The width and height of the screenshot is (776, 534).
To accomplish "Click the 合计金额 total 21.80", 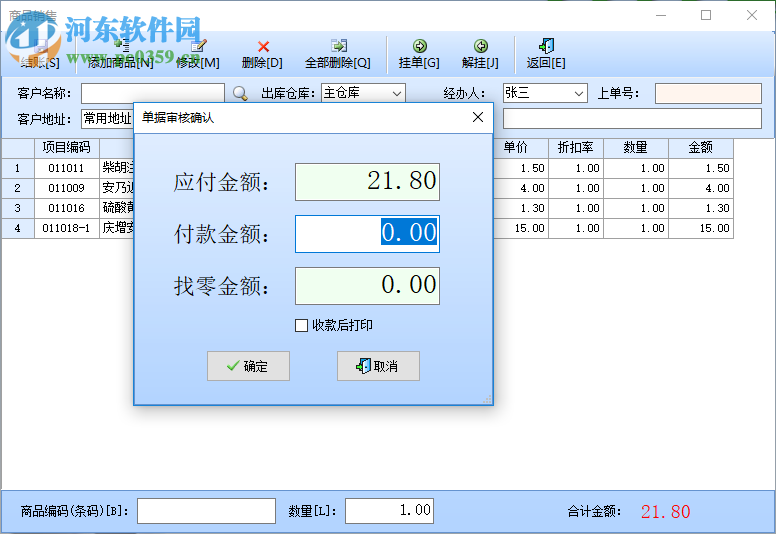I will pos(665,512).
